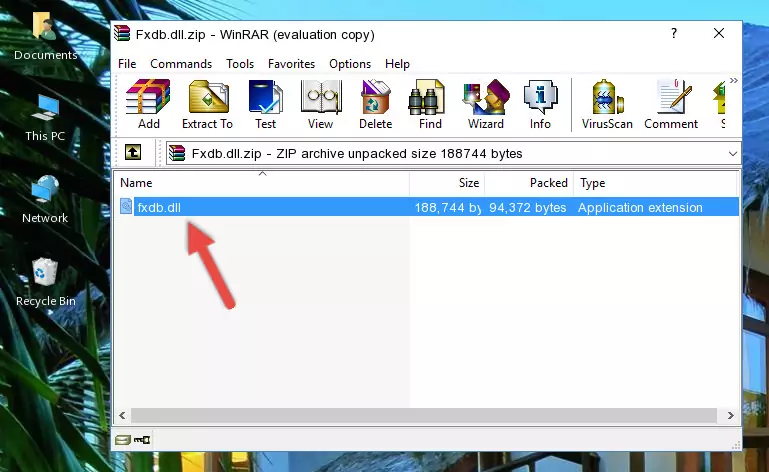Open the address path dropdown
Image resolution: width=769 pixels, height=472 pixels.
[x=733, y=154]
